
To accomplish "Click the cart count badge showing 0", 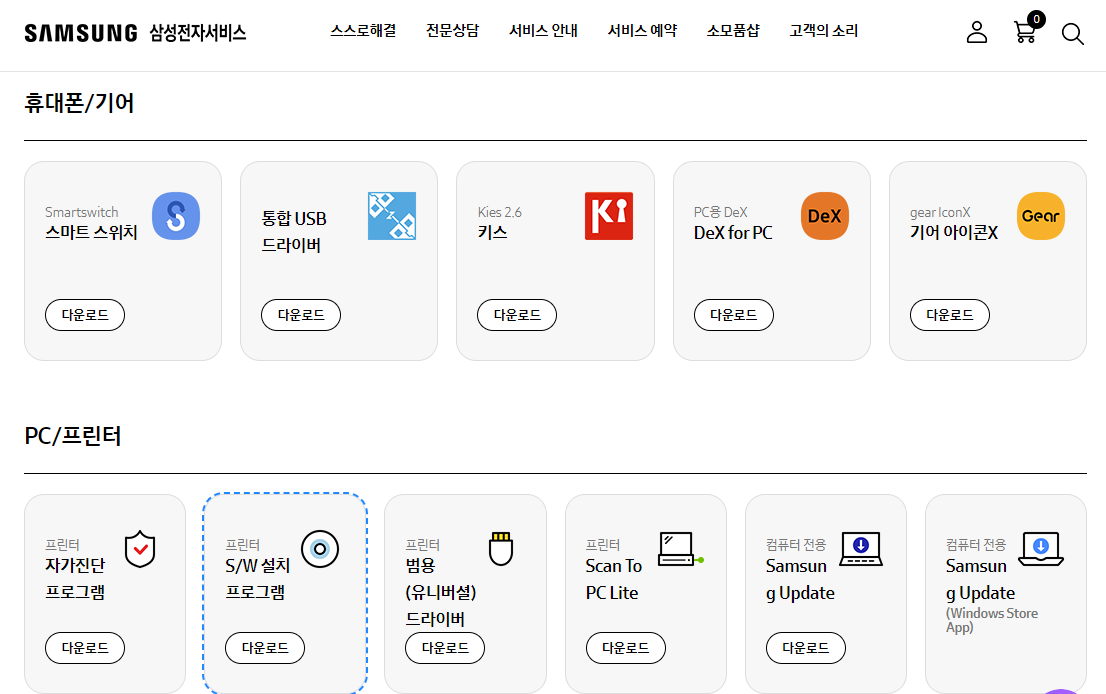I will 1036,19.
